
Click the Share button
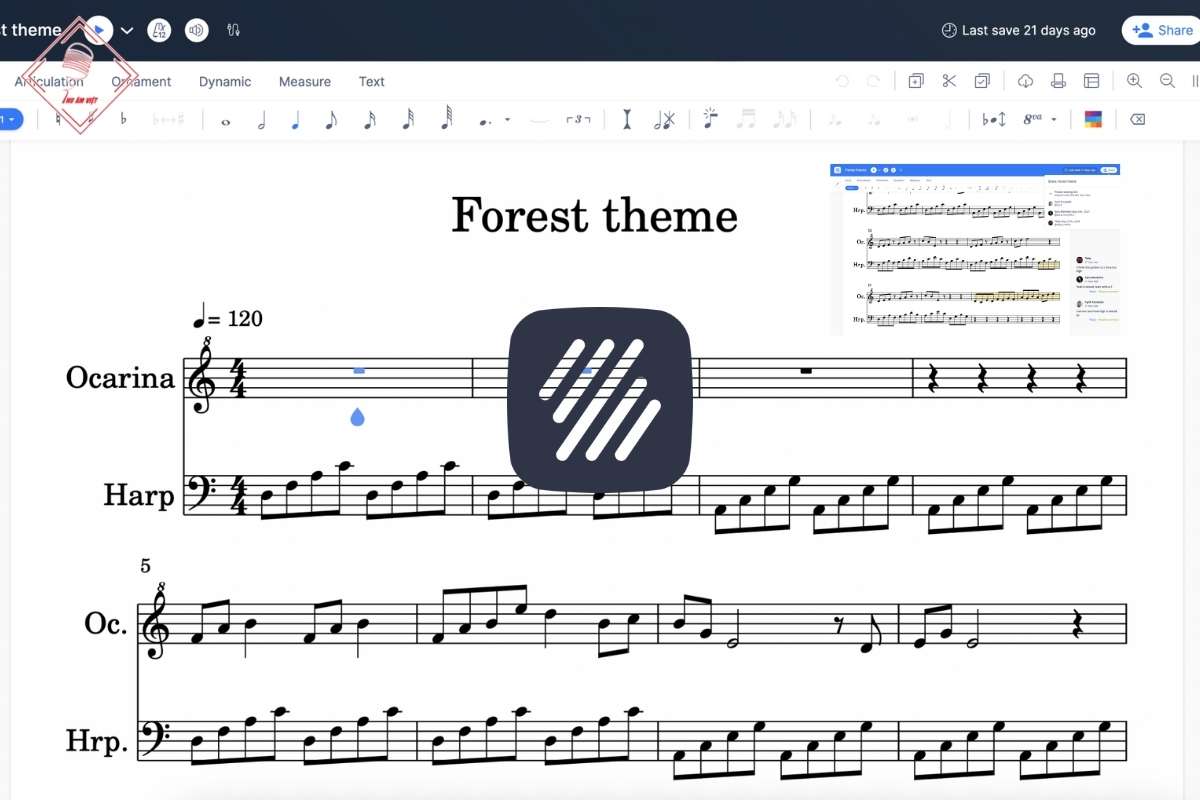tap(1161, 30)
